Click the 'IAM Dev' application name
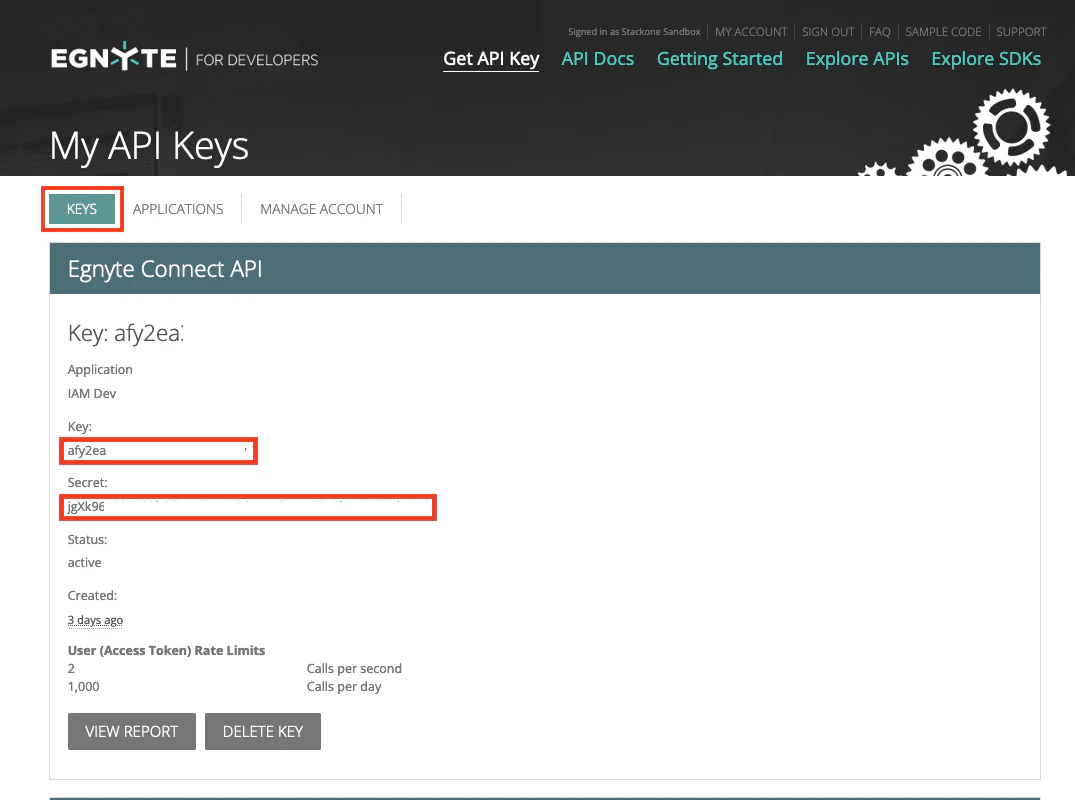Image resolution: width=1075 pixels, height=800 pixels. tap(92, 393)
